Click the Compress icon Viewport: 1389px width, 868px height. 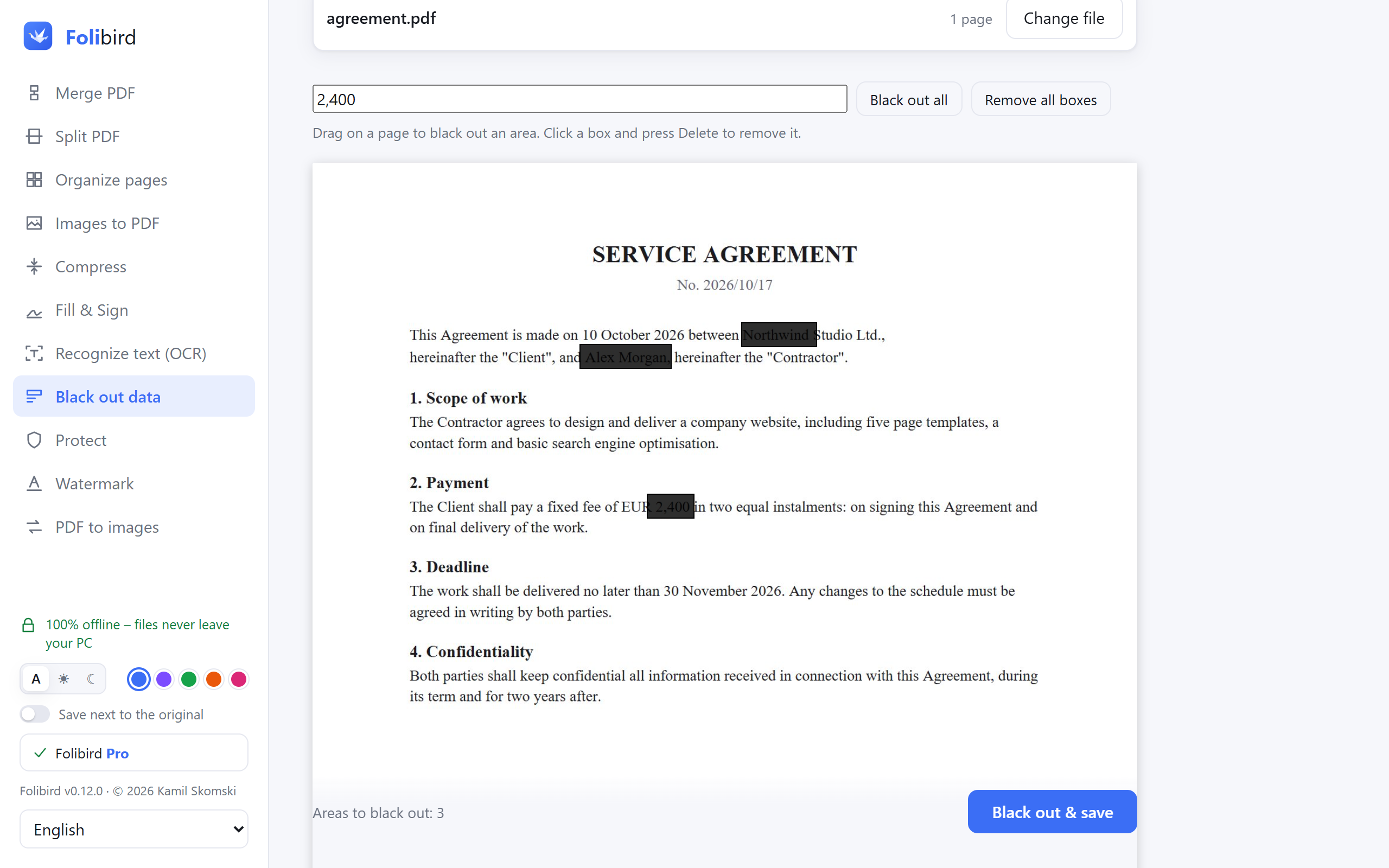[x=34, y=266]
